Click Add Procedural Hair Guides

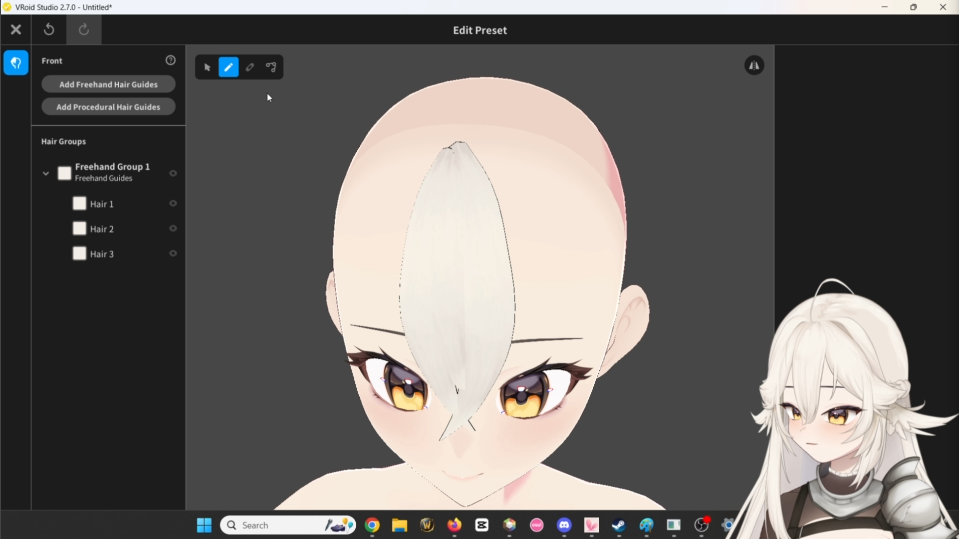tap(108, 106)
